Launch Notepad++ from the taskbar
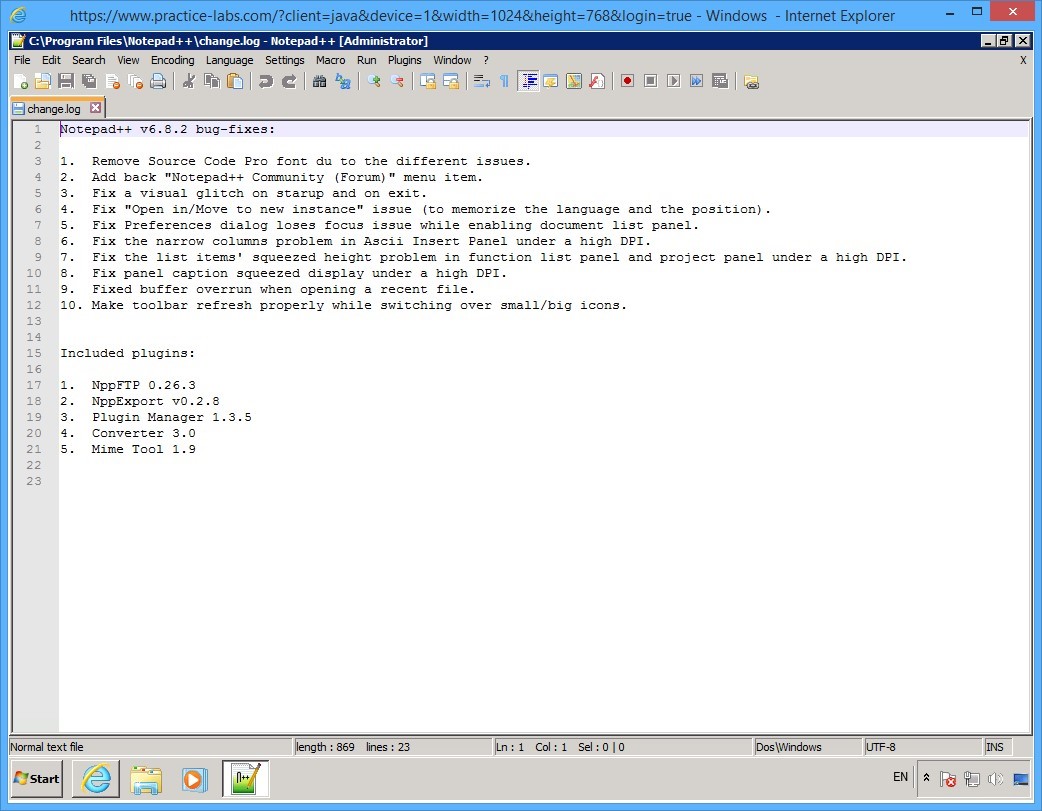The image size is (1042, 811). pyautogui.click(x=244, y=779)
